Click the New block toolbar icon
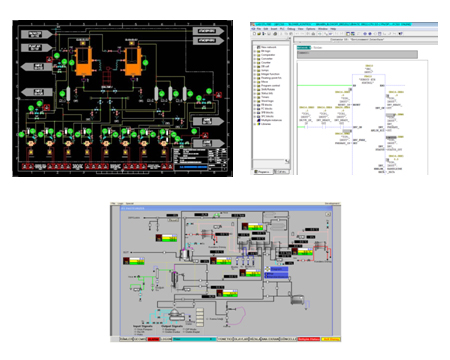The image size is (450, 360). click(254, 34)
